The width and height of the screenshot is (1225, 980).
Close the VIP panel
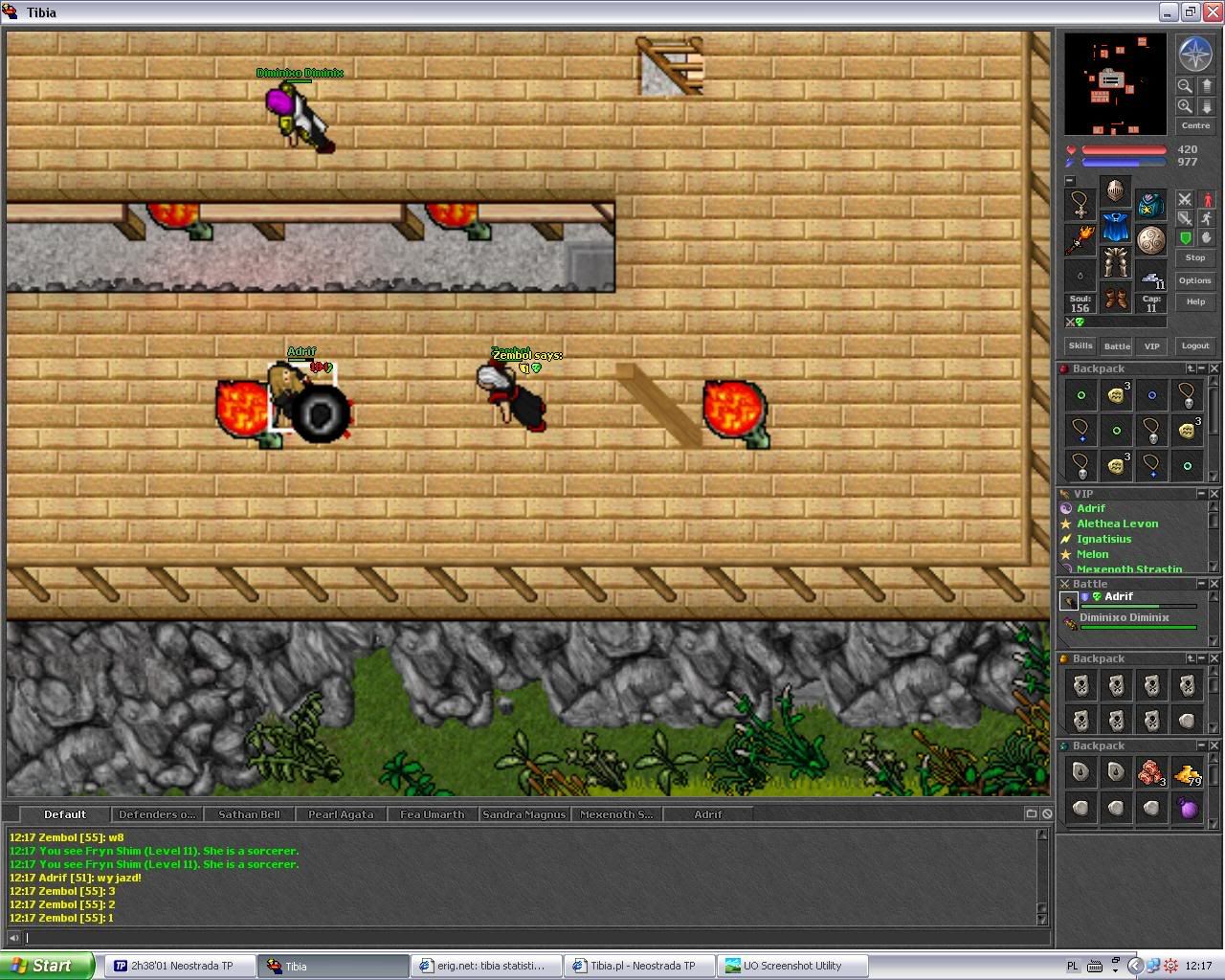coord(1214,494)
